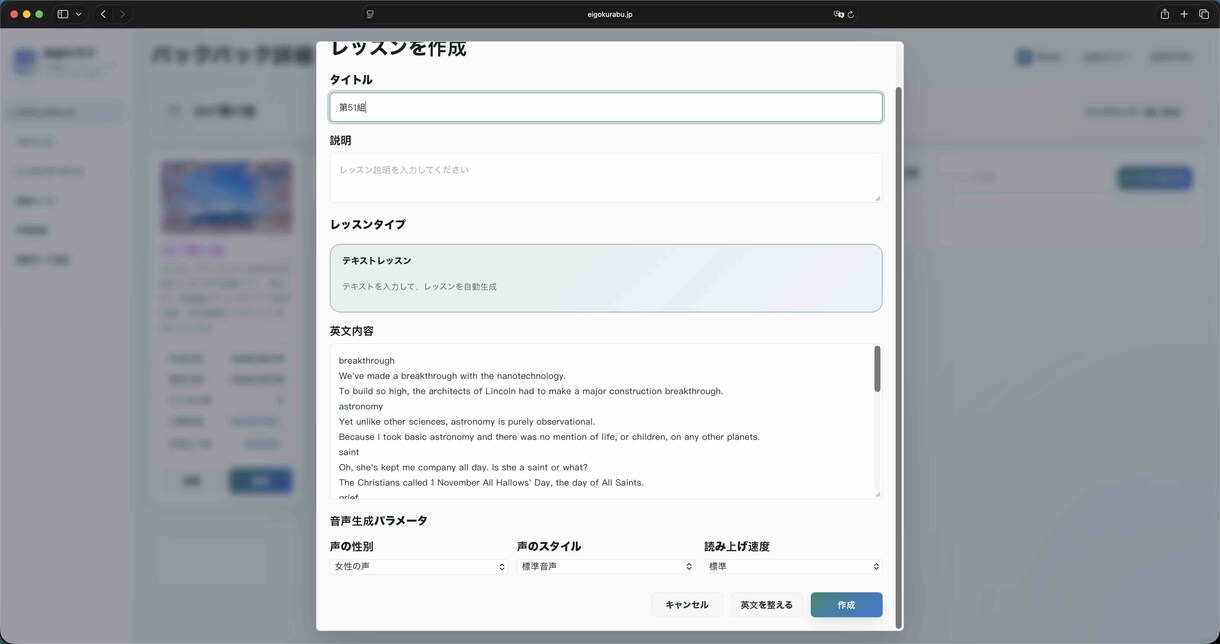The height and width of the screenshot is (644, 1220).
Task: Open the sidebar options chevron
Action: point(78,14)
